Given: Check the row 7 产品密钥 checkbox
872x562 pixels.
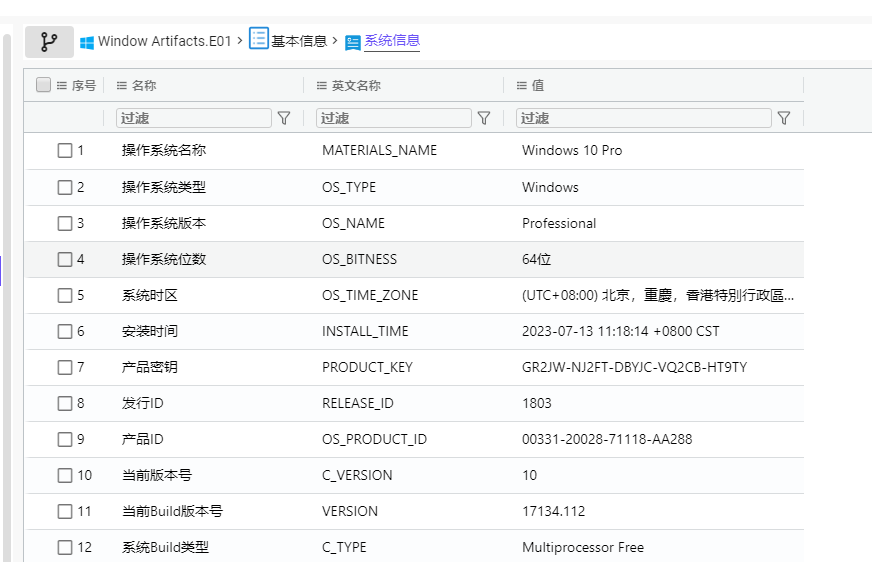Looking at the screenshot, I should click(65, 367).
